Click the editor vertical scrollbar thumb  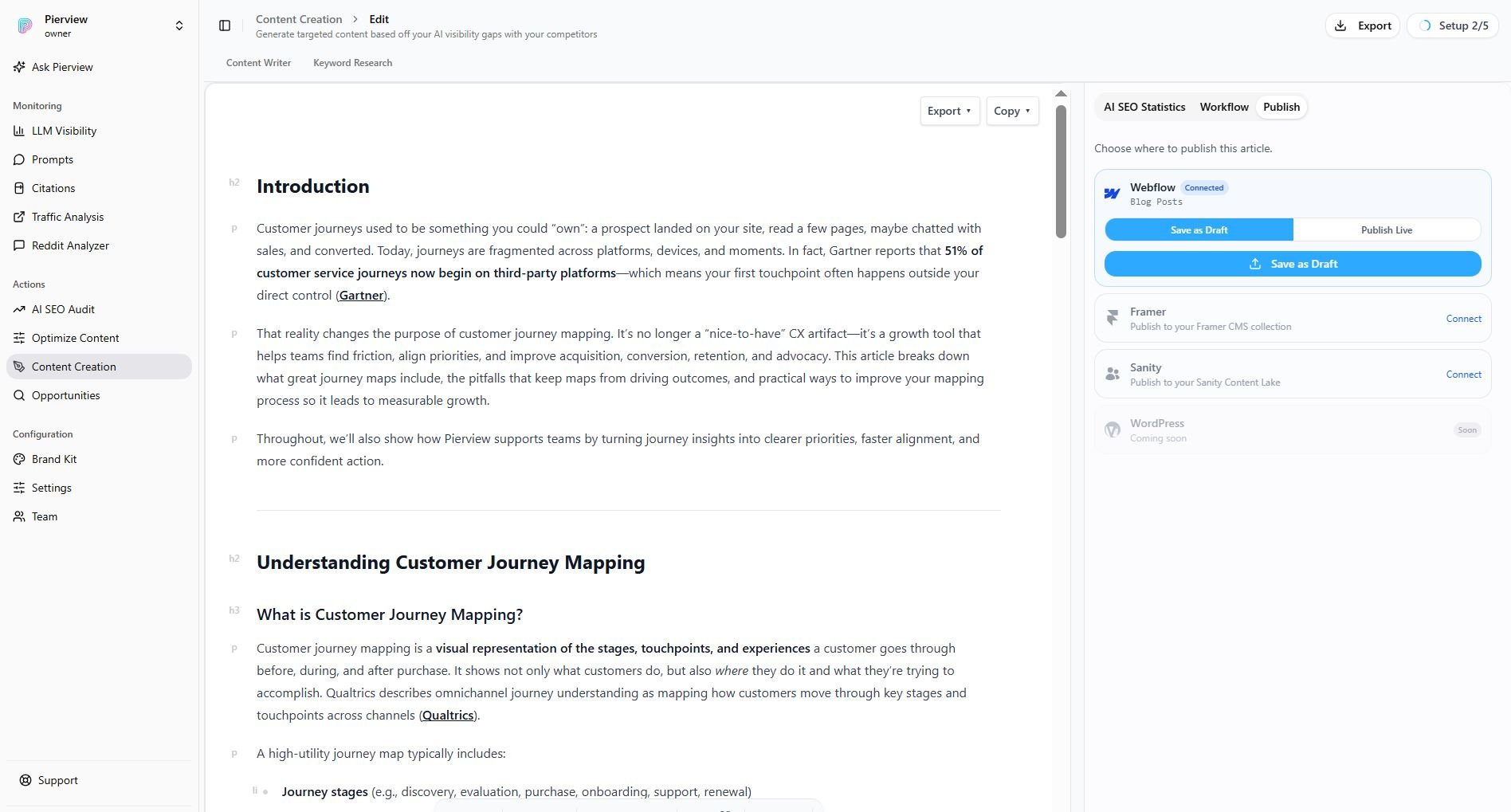1061,171
